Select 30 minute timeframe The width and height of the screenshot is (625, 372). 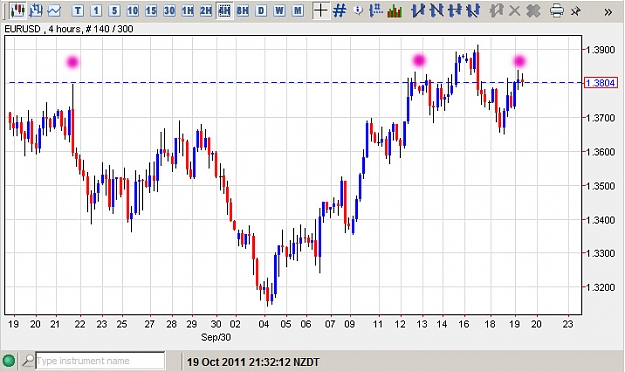click(169, 11)
